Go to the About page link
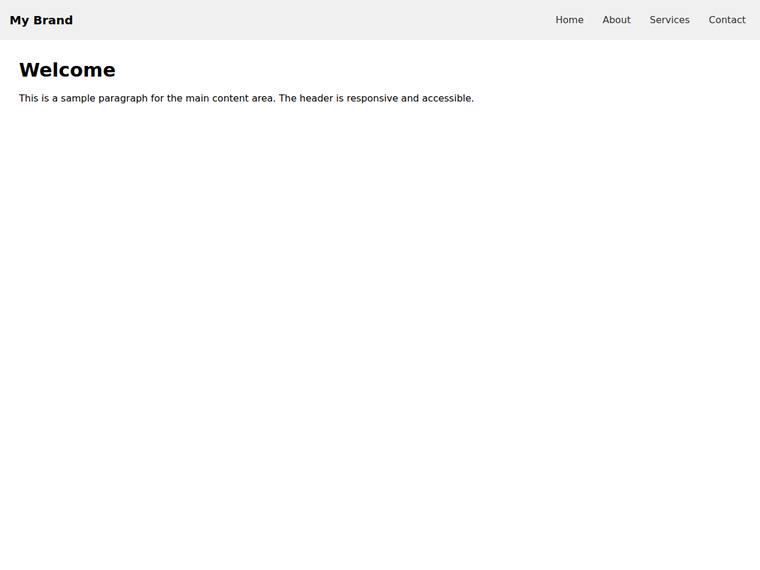Viewport: 760px width, 570px height. [616, 20]
